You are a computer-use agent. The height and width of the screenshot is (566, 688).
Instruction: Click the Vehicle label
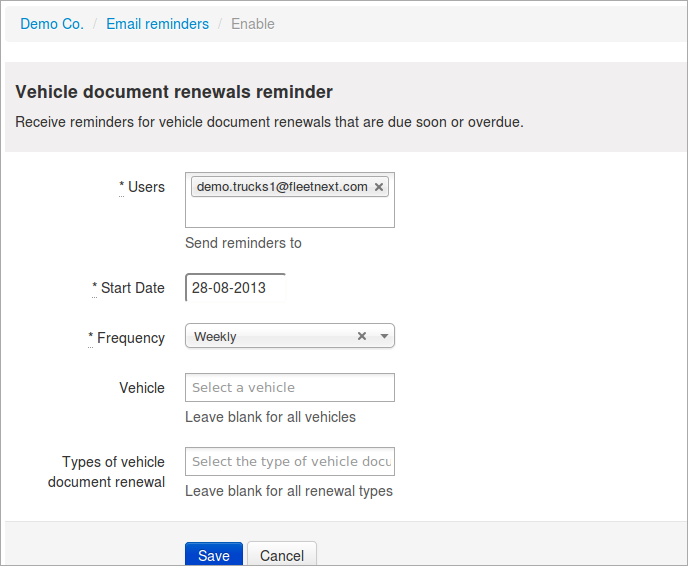tap(142, 388)
